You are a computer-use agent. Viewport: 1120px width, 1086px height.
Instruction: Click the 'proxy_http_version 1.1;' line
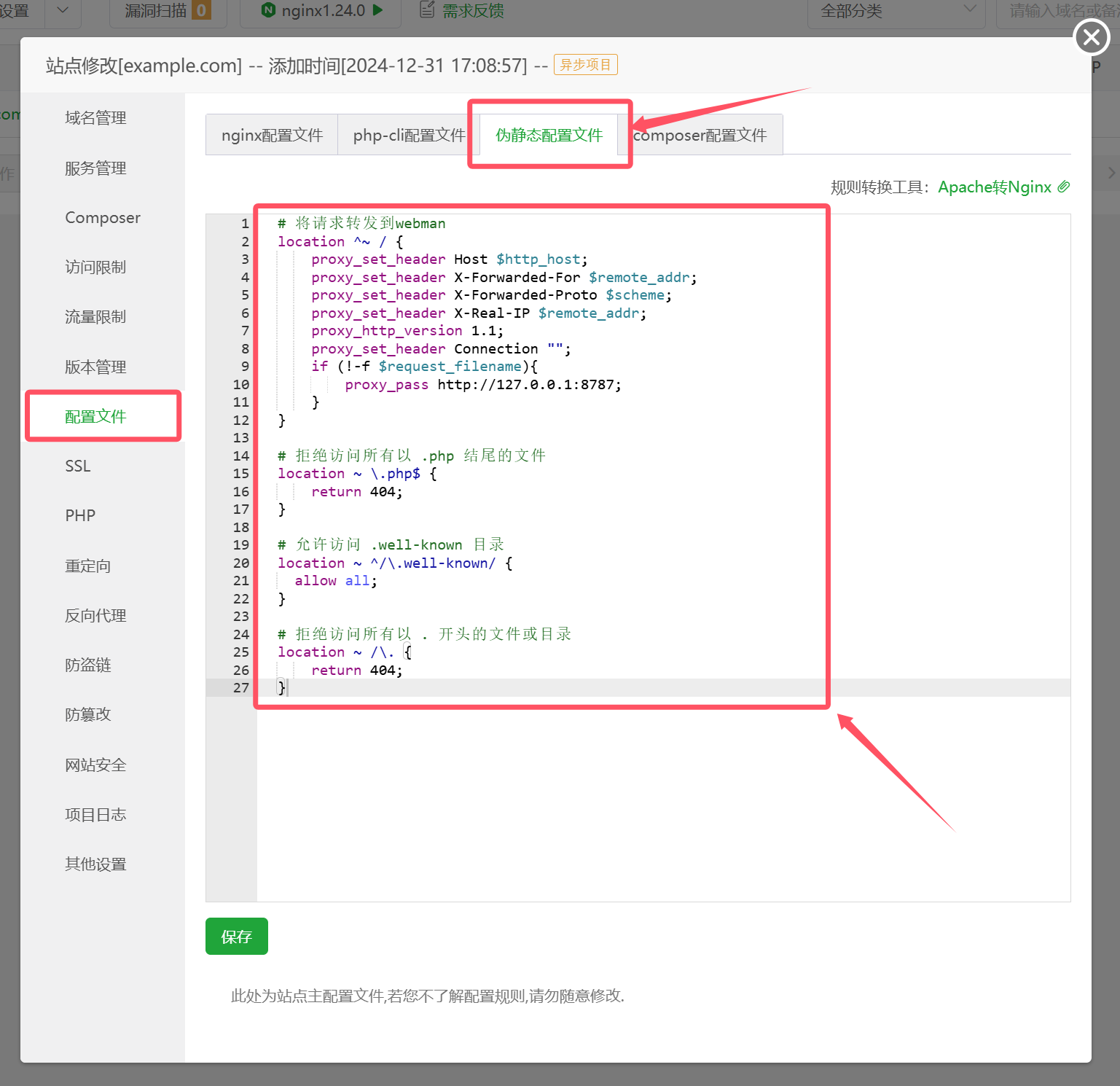pyautogui.click(x=407, y=331)
